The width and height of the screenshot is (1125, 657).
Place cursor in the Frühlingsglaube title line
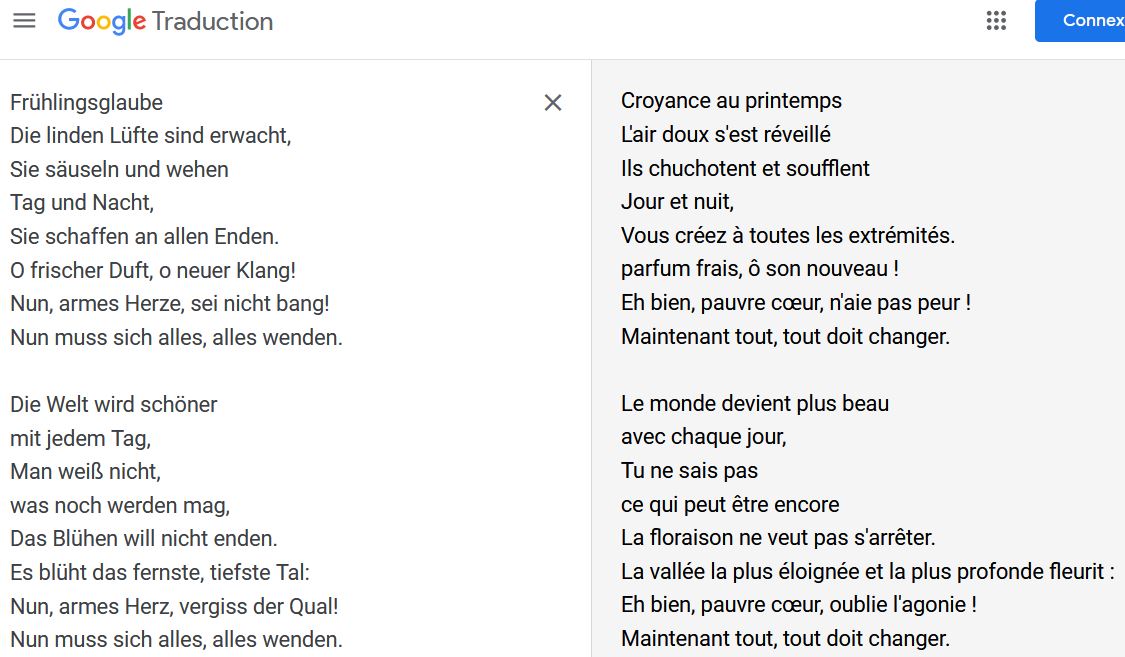(x=86, y=103)
